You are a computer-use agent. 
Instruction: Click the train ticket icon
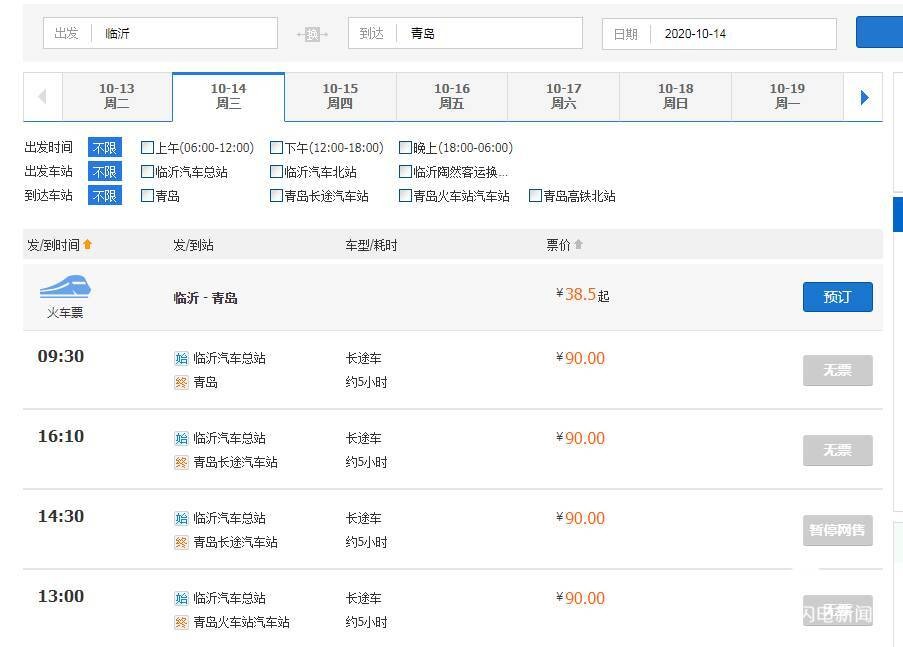pos(65,288)
